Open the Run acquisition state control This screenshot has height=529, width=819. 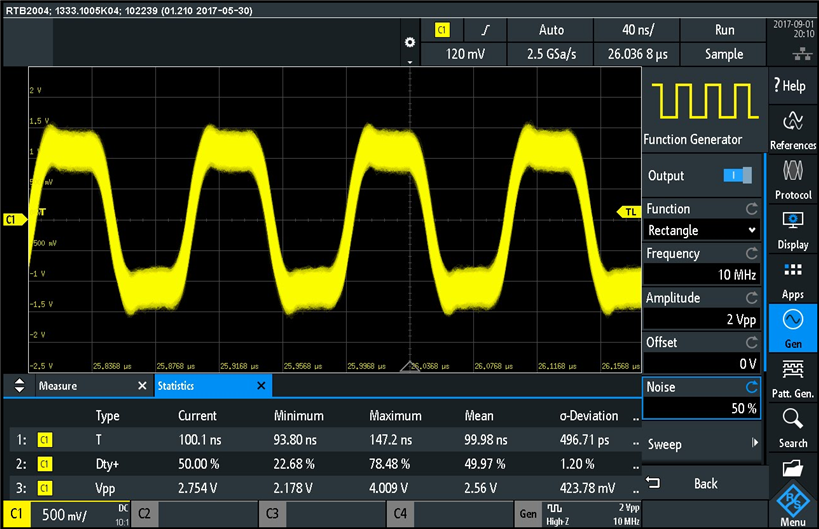[723, 31]
